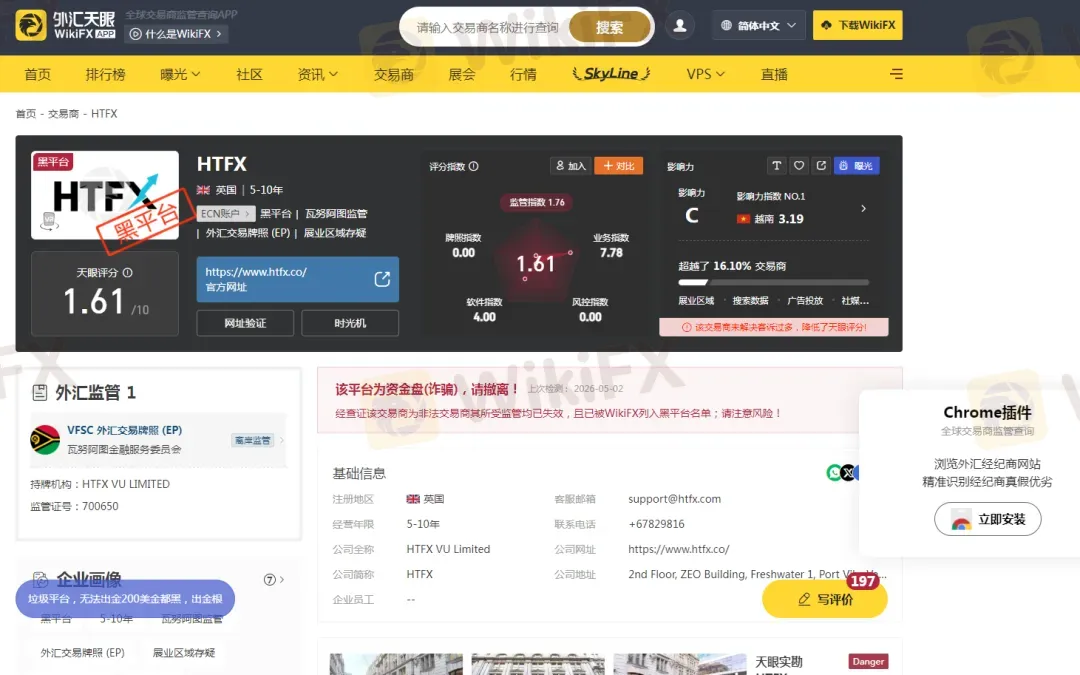
Task: Click the 网址验证 button
Action: pos(245,323)
